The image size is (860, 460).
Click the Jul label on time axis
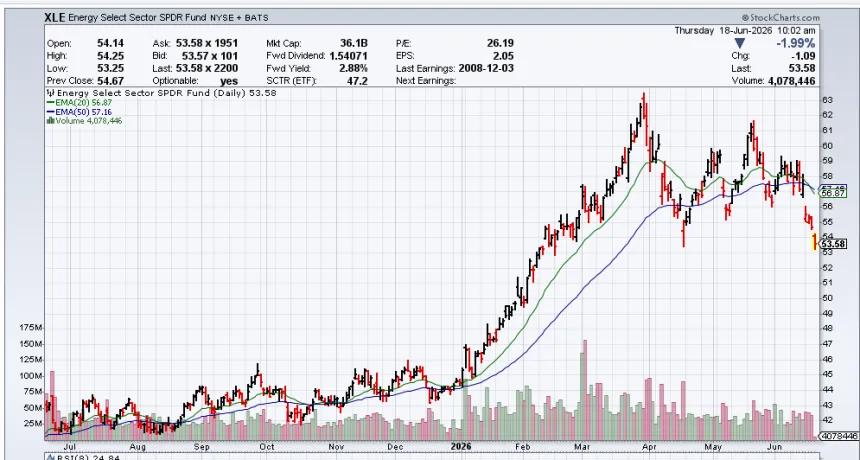(x=70, y=447)
